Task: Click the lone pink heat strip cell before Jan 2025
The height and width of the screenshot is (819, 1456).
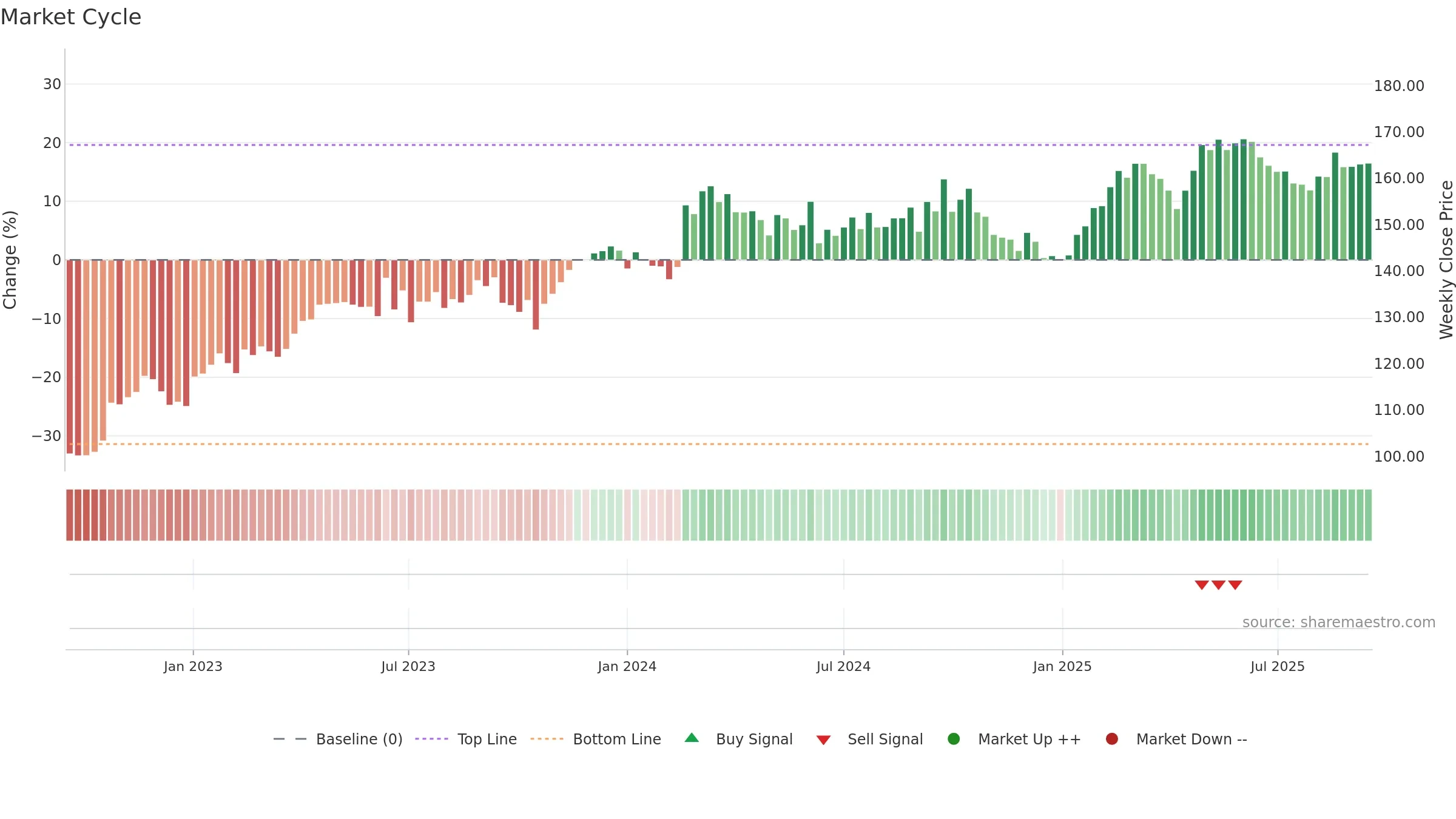Action: pos(1060,515)
